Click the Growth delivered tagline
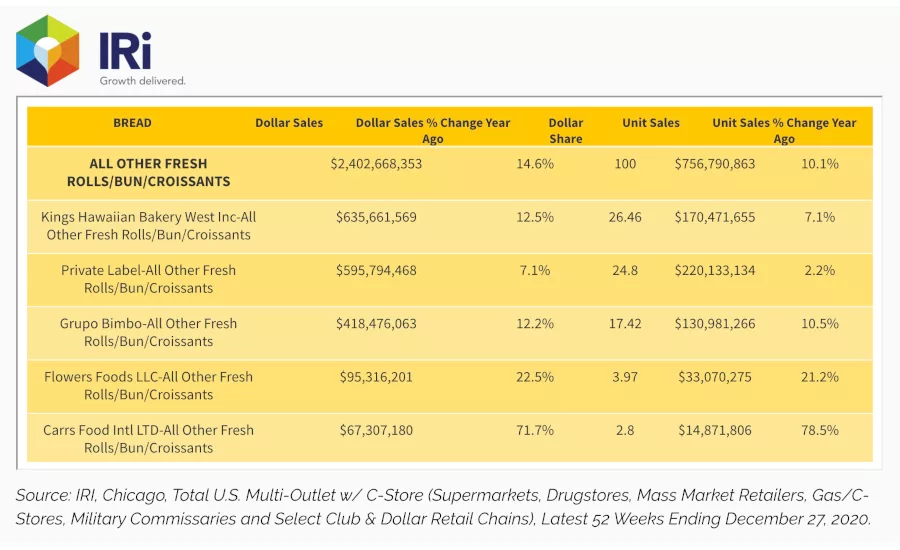 click(142, 81)
